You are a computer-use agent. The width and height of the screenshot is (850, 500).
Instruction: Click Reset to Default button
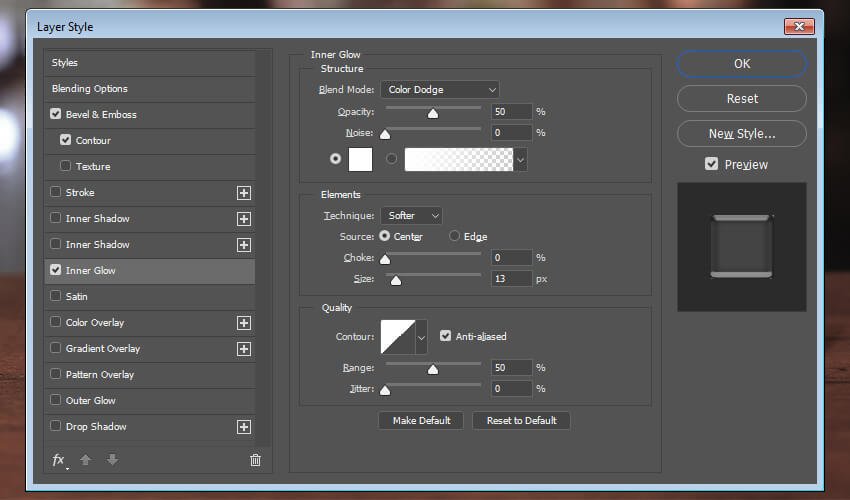coord(521,421)
